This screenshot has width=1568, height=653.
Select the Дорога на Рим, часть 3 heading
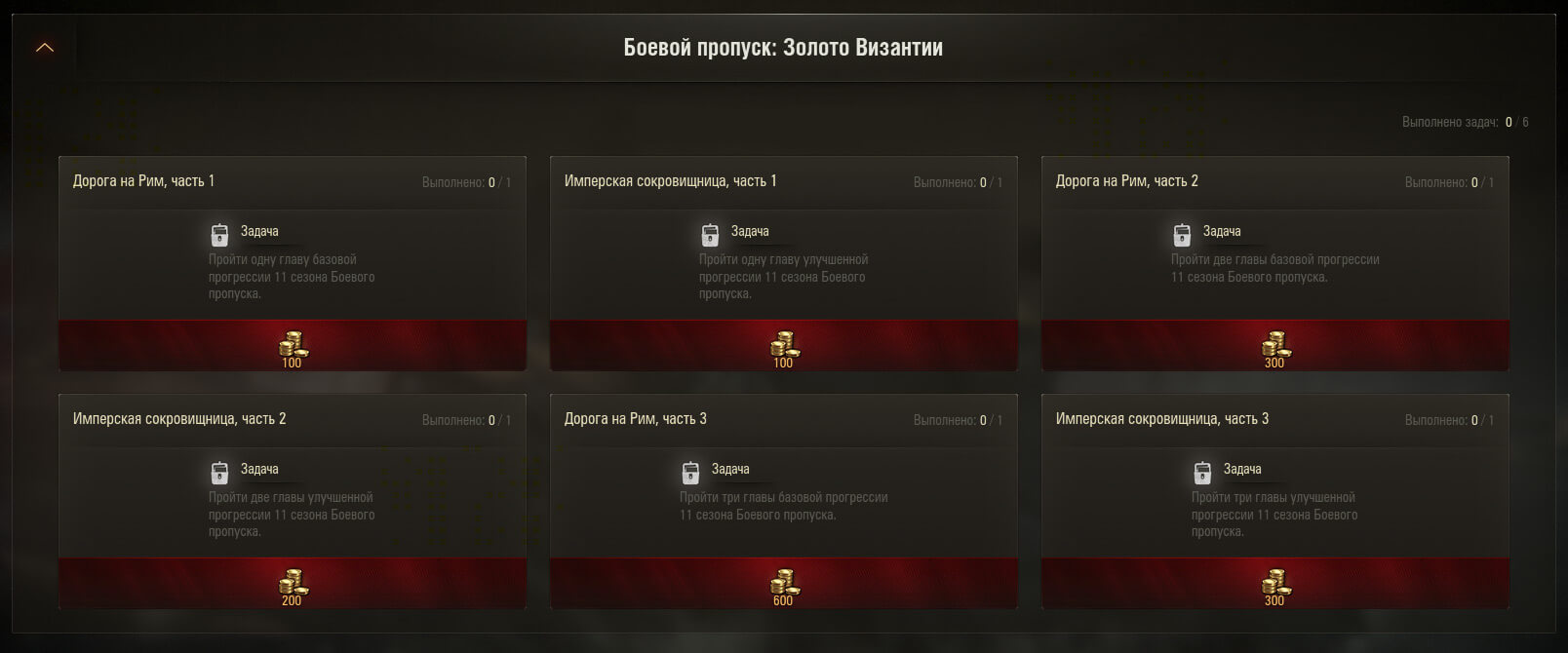click(x=636, y=418)
